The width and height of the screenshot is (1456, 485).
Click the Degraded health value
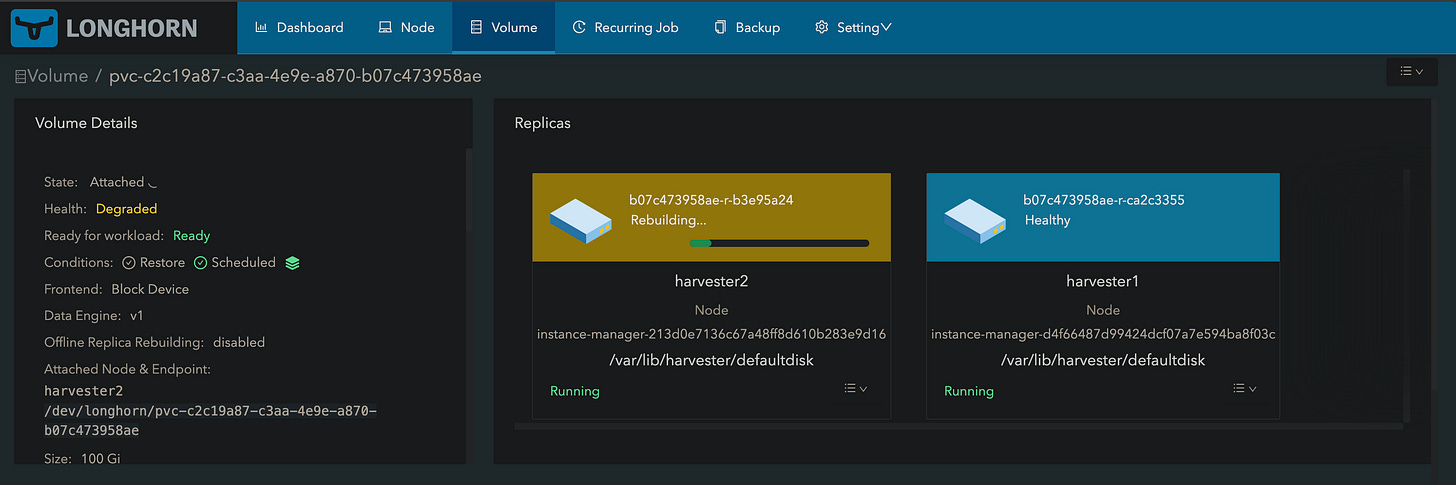[126, 209]
